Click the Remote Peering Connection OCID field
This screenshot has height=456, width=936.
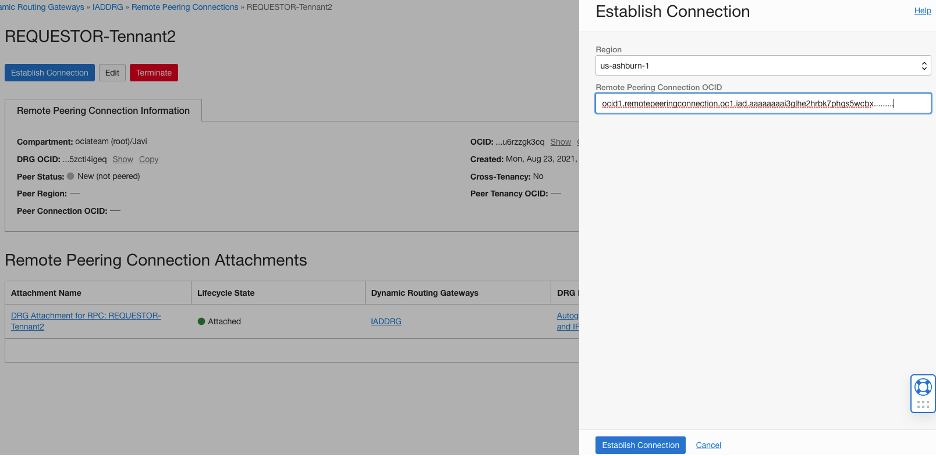pyautogui.click(x=763, y=103)
